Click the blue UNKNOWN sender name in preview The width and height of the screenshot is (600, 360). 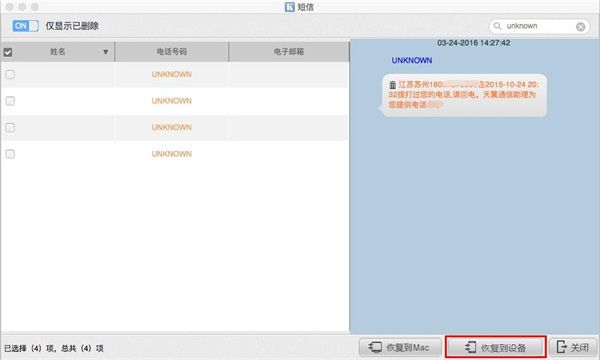(412, 60)
